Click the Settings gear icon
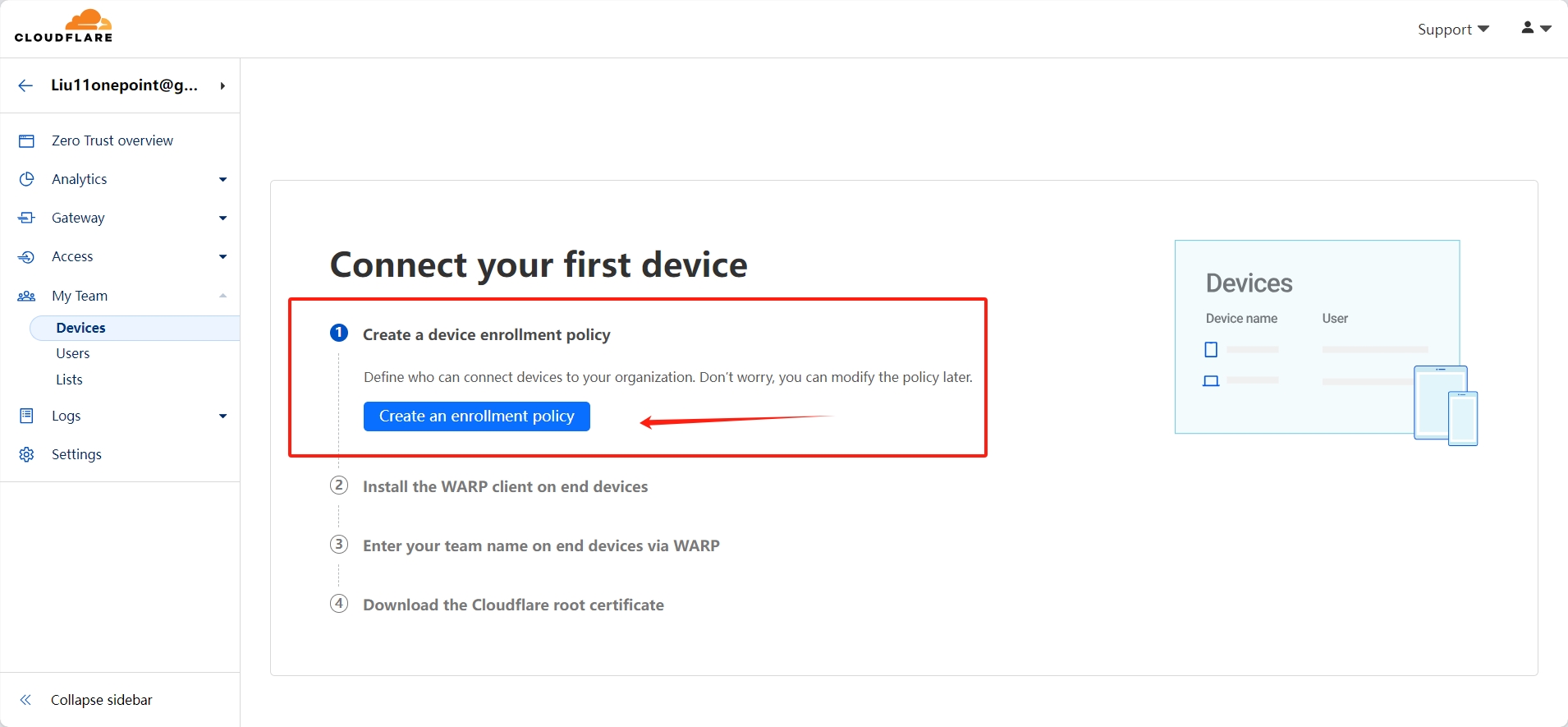 tap(26, 454)
